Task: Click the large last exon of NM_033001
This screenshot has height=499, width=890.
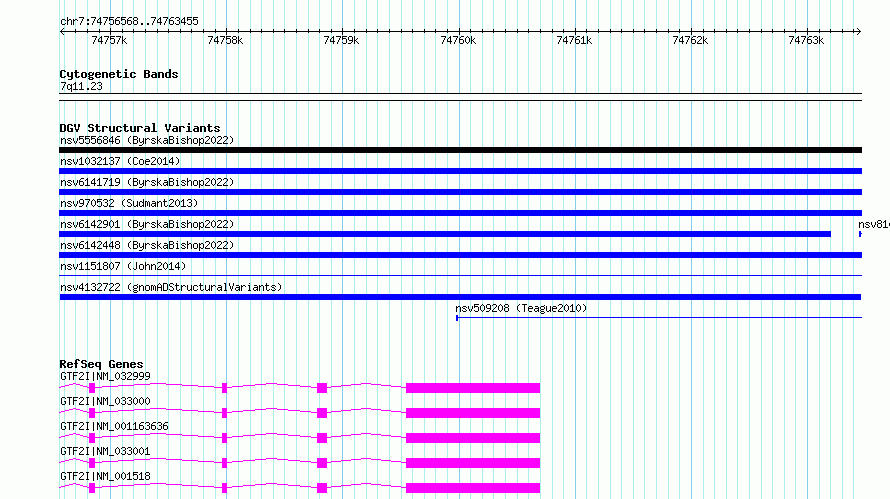Action: coord(473,463)
